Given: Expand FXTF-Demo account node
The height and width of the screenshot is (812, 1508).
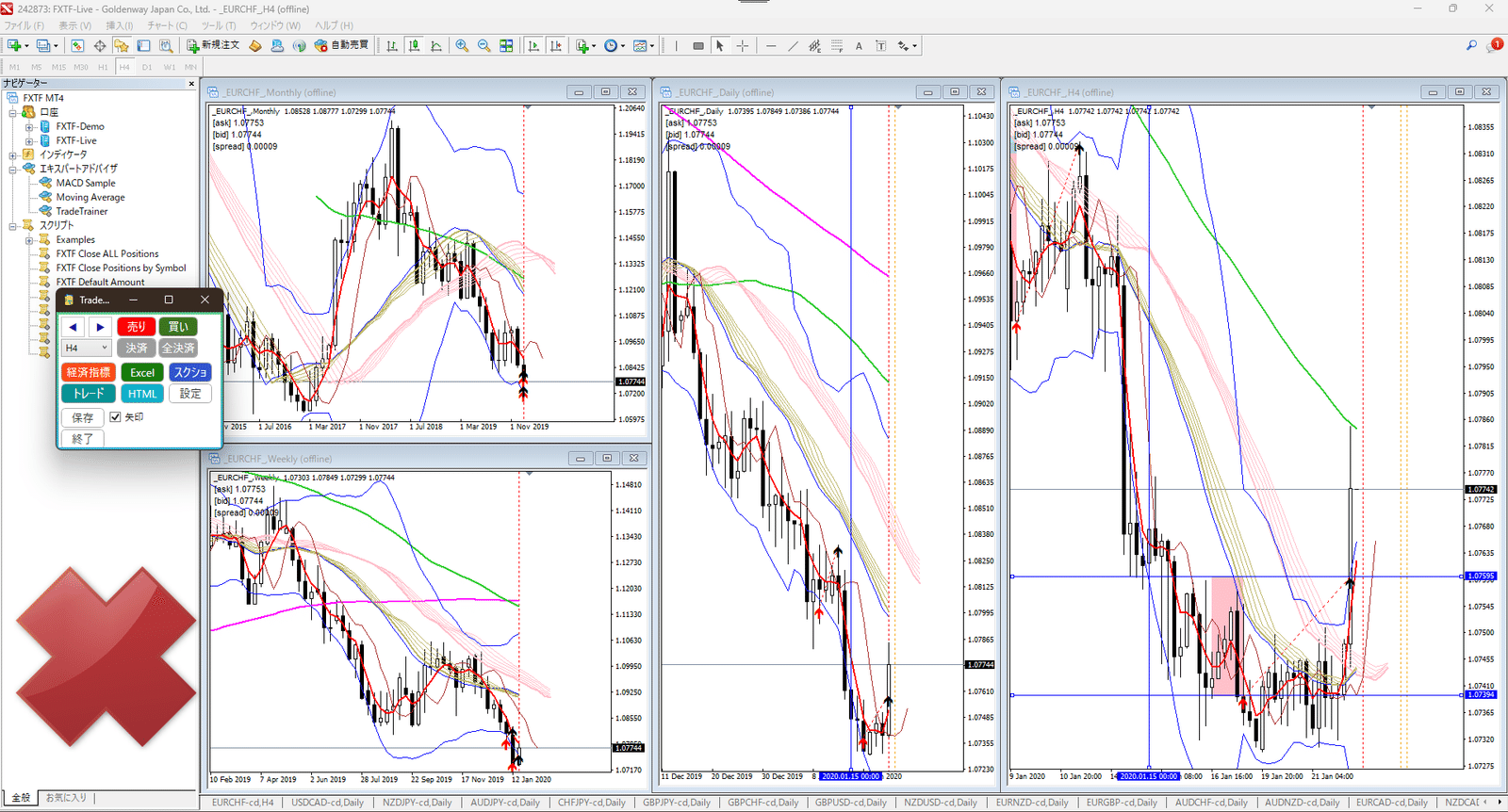Looking at the screenshot, I should [x=28, y=126].
